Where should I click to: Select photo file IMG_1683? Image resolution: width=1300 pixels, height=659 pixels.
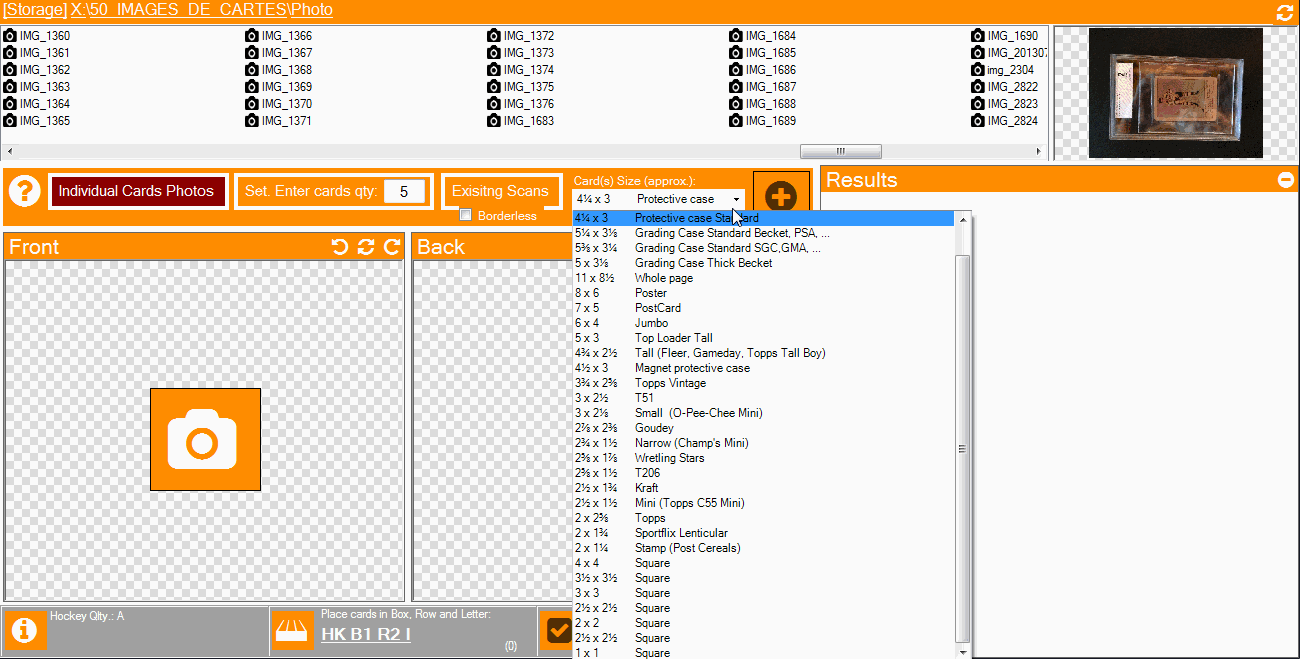tap(521, 121)
